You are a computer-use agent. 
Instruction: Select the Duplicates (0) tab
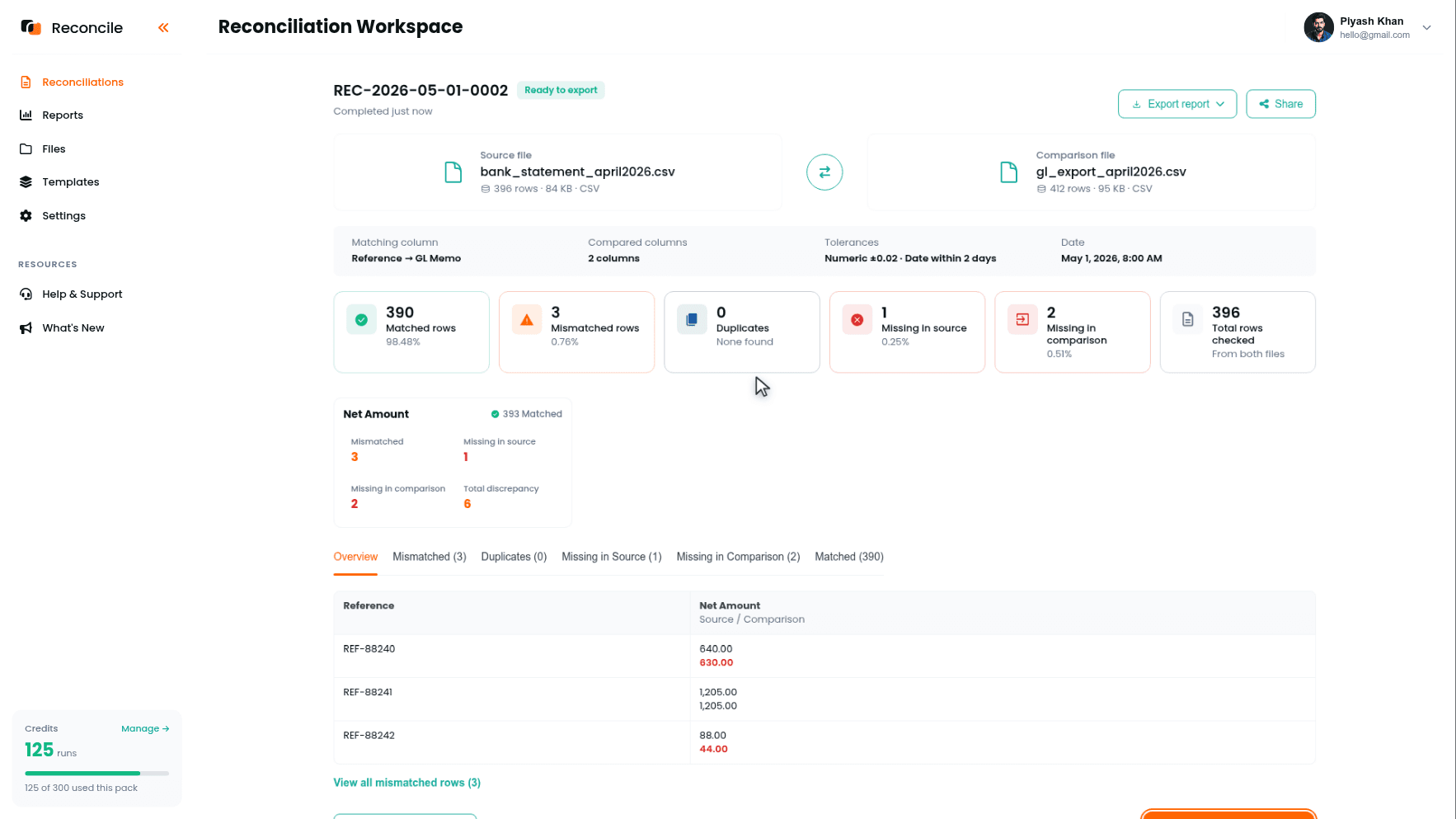click(x=514, y=557)
